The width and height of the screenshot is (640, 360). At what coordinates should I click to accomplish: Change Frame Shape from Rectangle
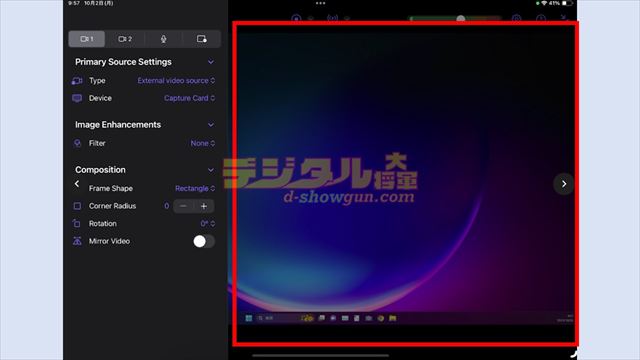[195, 188]
